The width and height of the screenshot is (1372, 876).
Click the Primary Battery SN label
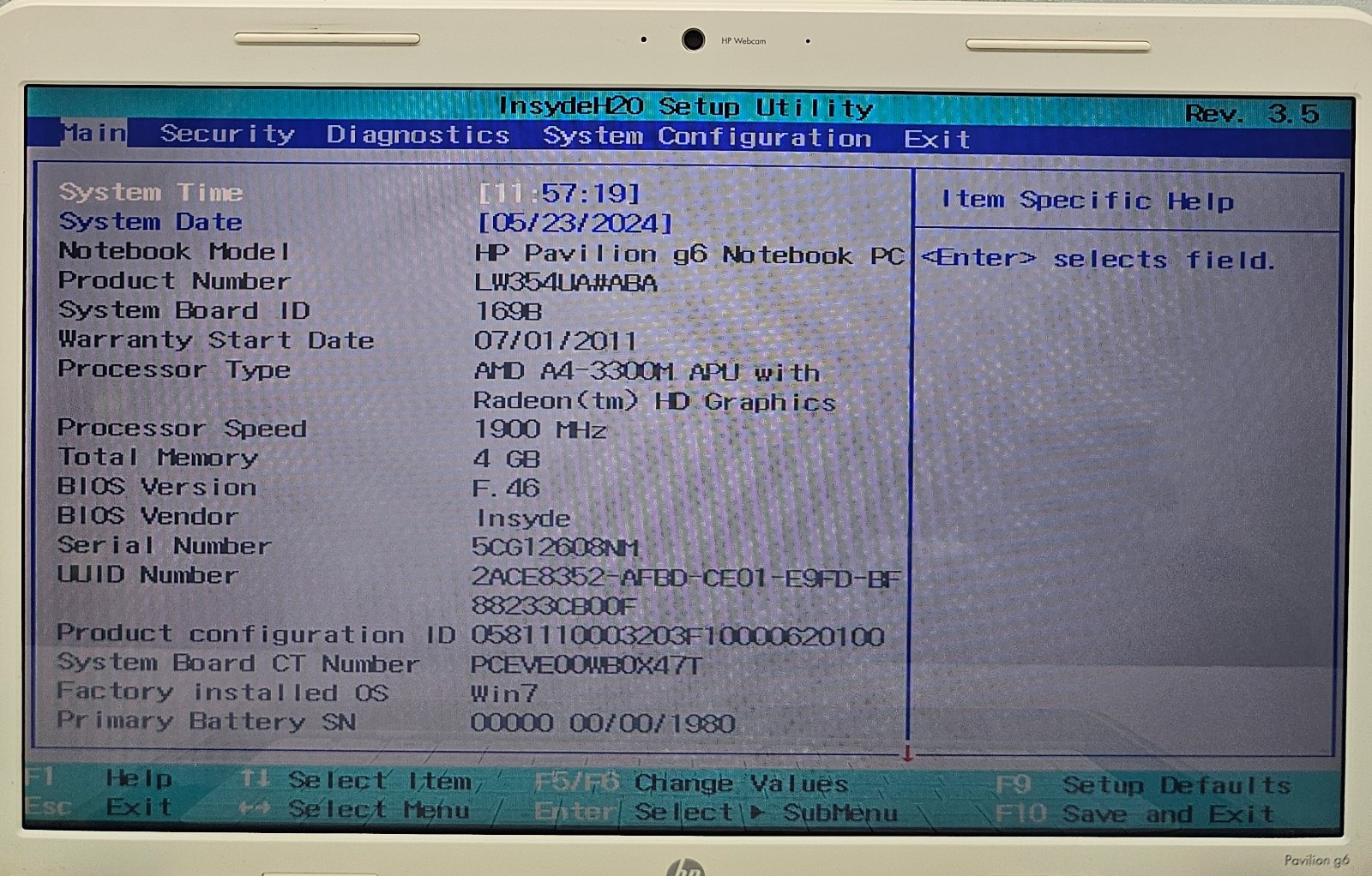(x=207, y=721)
